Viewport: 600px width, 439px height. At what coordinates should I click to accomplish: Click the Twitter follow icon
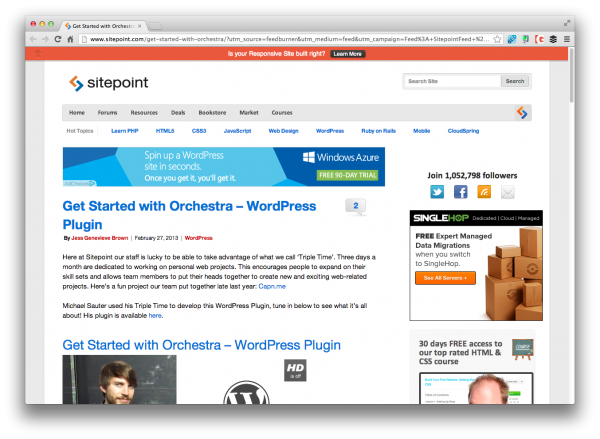[x=437, y=192]
